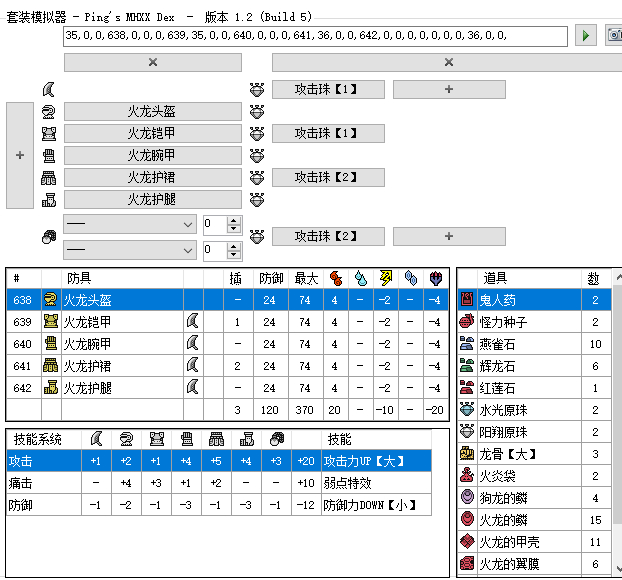Add another jewel in the talisman row
The width and height of the screenshot is (622, 580).
coord(449,236)
